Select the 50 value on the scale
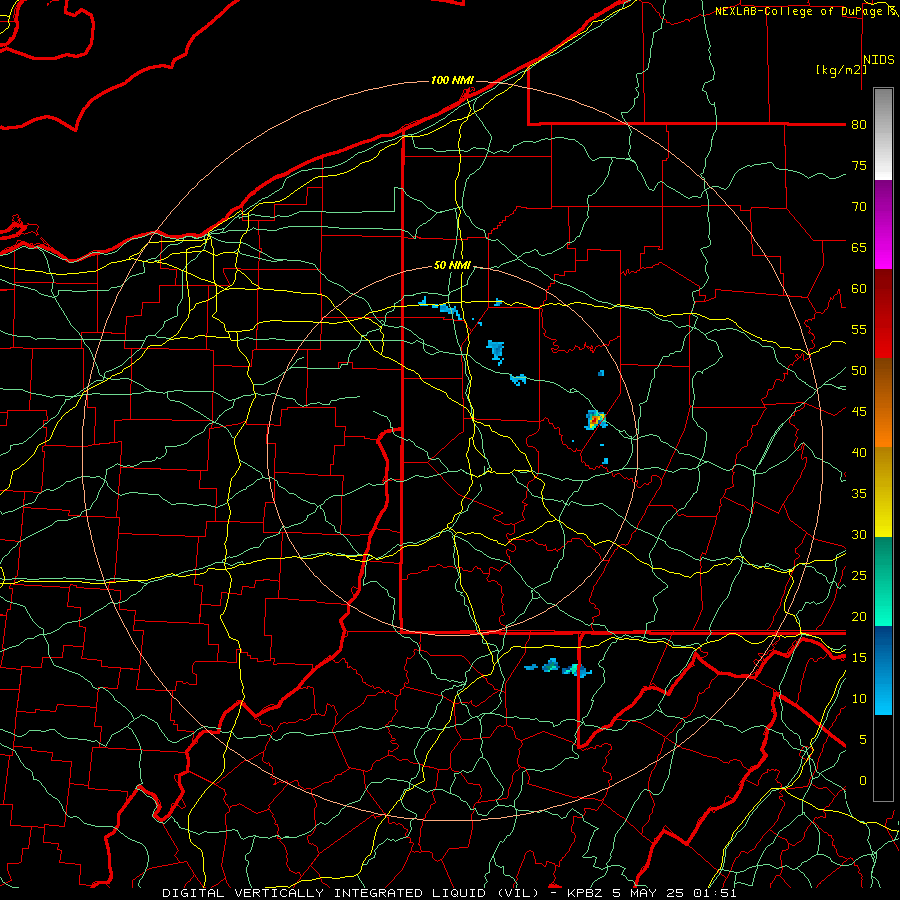900x900 pixels. [x=859, y=371]
